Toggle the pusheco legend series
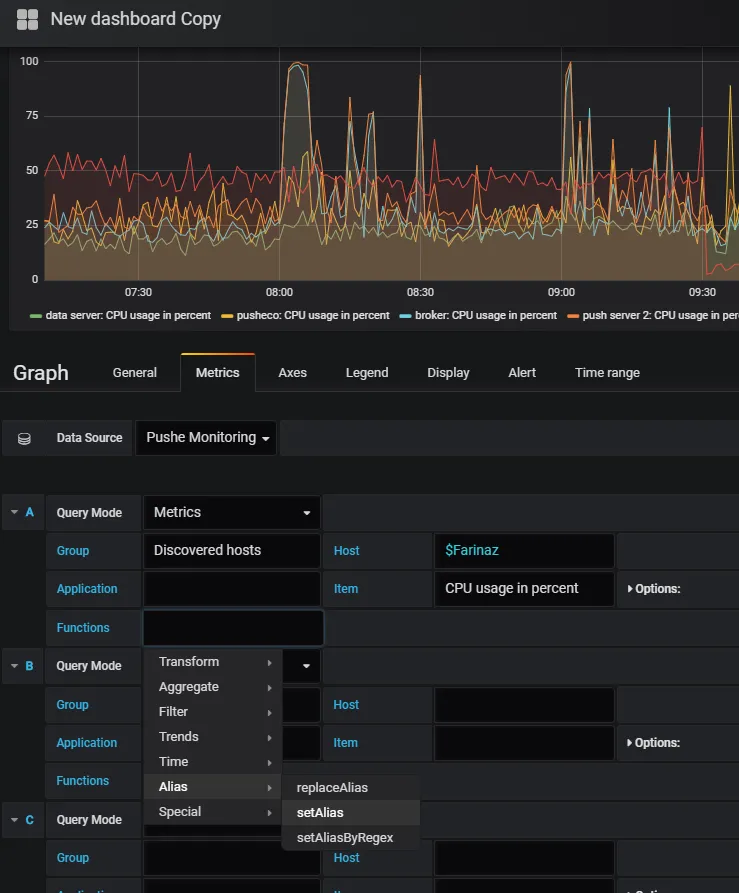Viewport: 739px width, 893px height. click(306, 316)
